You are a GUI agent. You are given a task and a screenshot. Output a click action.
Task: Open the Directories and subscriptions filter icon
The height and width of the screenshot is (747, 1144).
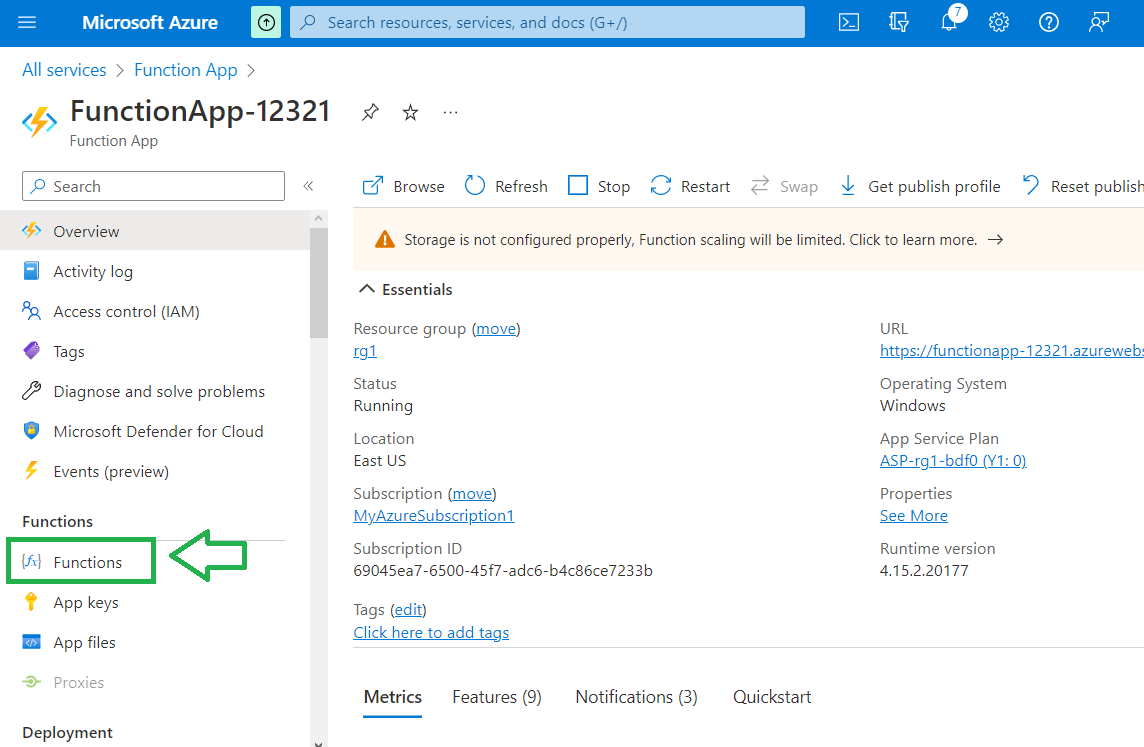(899, 23)
